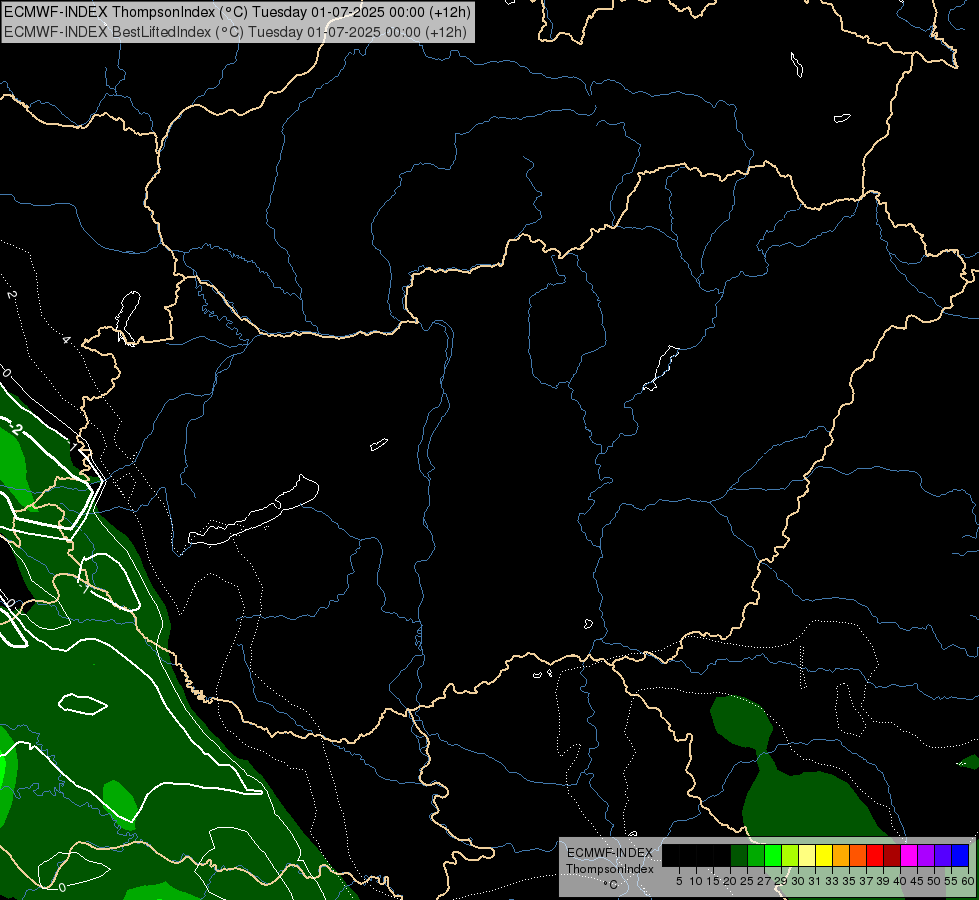This screenshot has width=979, height=900.
Task: Click the violet 50–55 legend swatch
Action: click(943, 856)
